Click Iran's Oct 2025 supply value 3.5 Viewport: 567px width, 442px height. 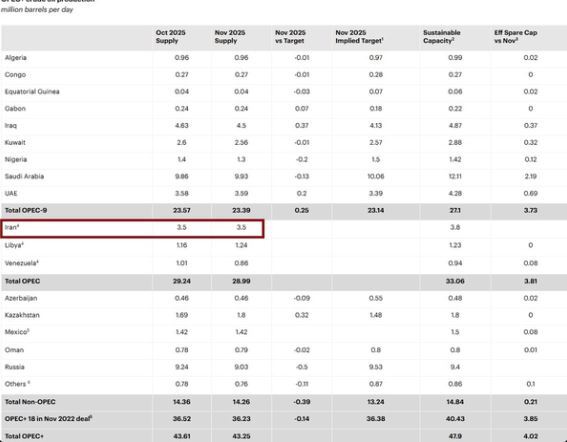[182, 227]
